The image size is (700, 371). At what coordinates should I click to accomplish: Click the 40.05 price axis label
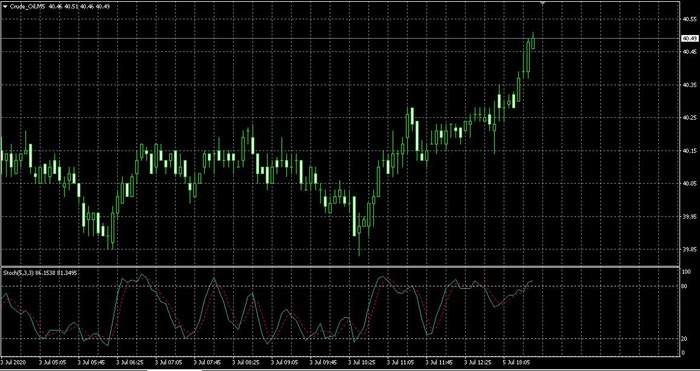click(x=690, y=183)
